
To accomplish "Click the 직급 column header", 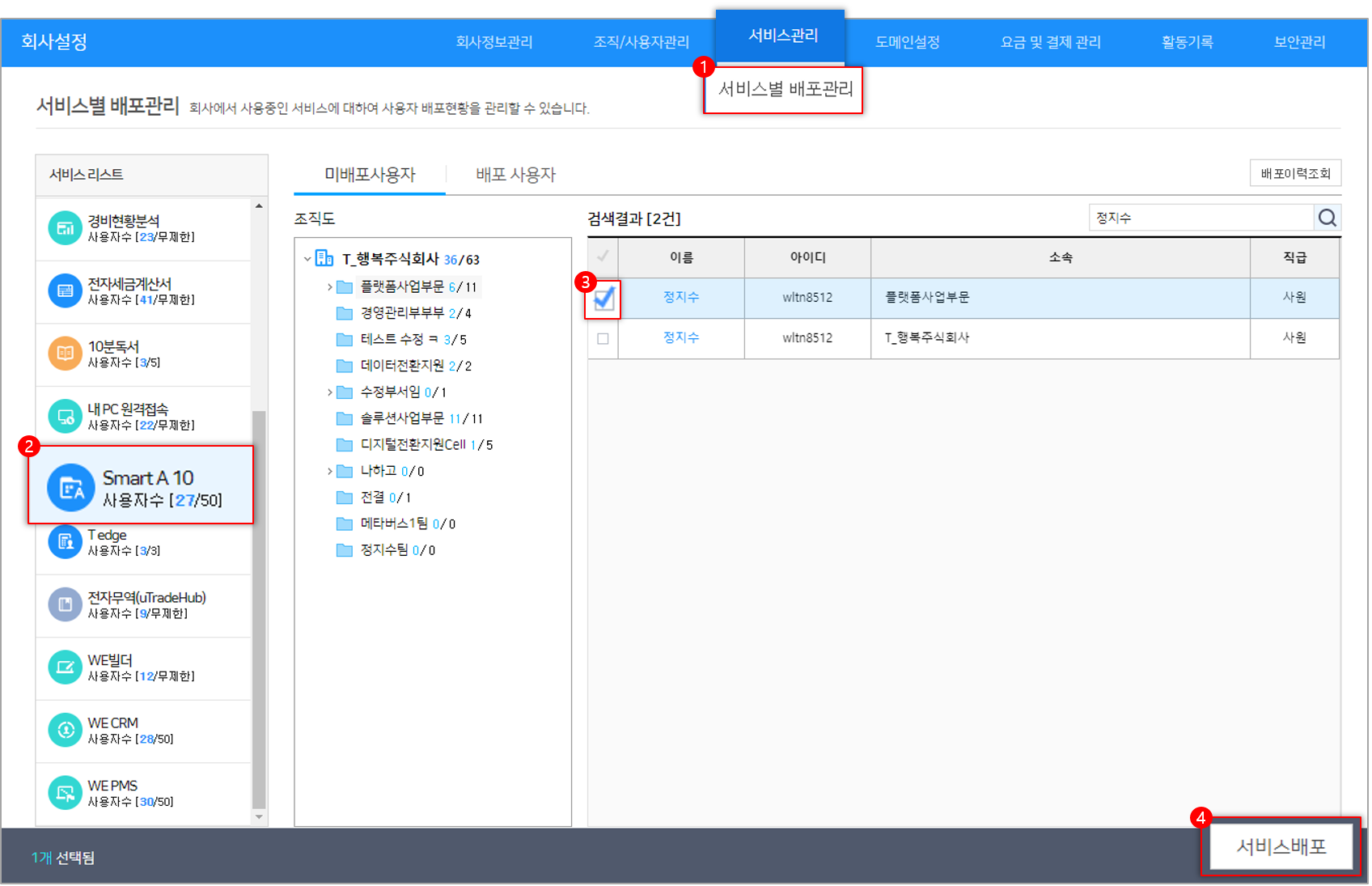I will (1294, 257).
